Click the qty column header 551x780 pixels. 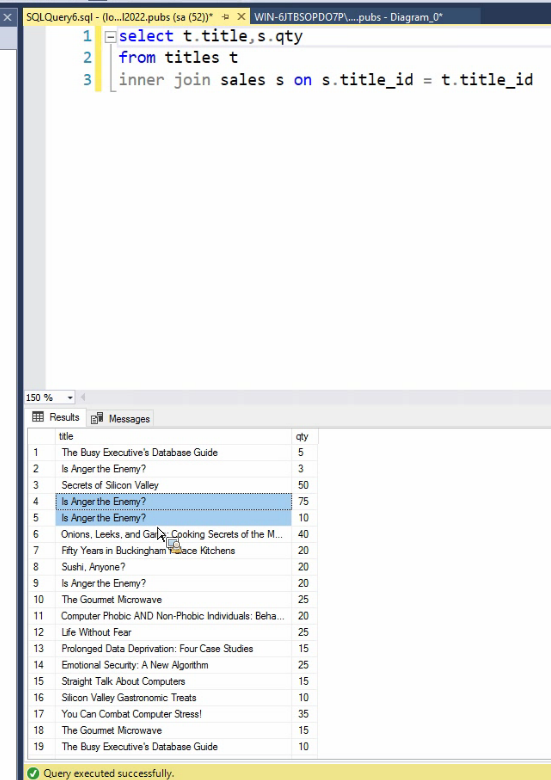304,436
